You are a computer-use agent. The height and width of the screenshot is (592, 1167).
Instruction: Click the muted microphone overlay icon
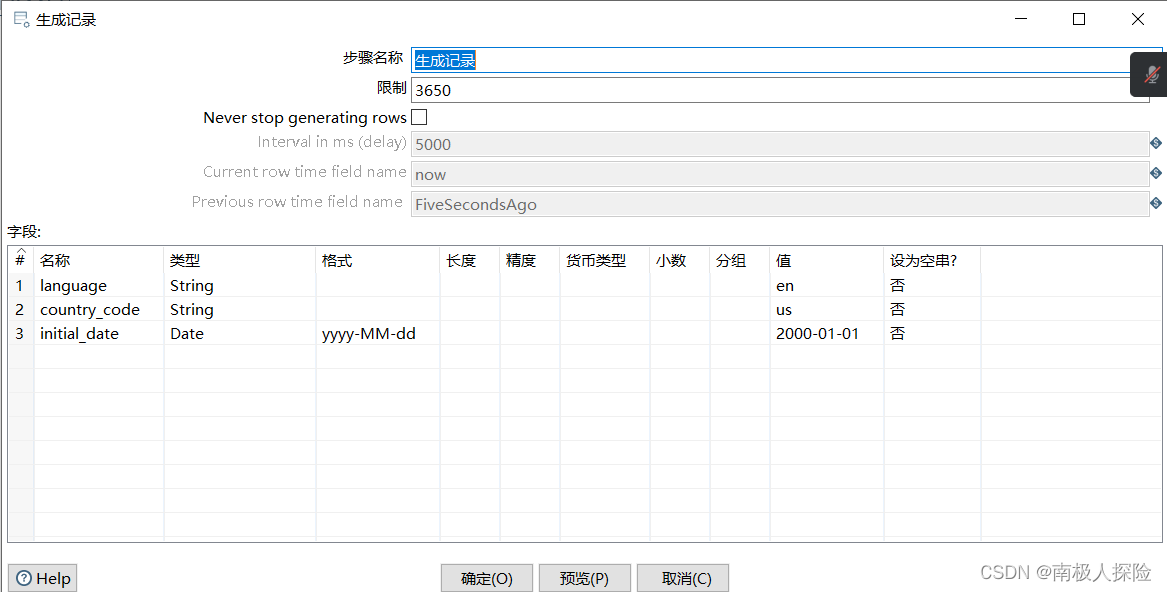(1152, 74)
